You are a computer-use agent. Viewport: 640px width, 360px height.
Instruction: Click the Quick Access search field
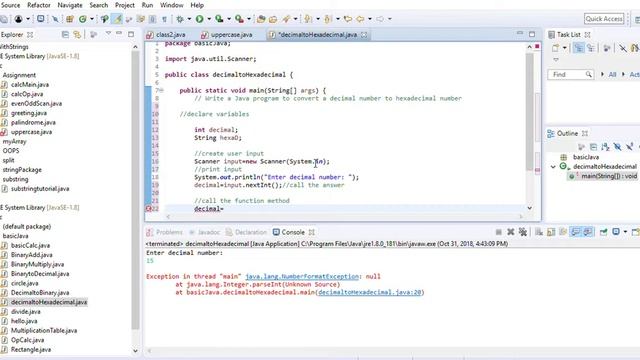[x=604, y=19]
